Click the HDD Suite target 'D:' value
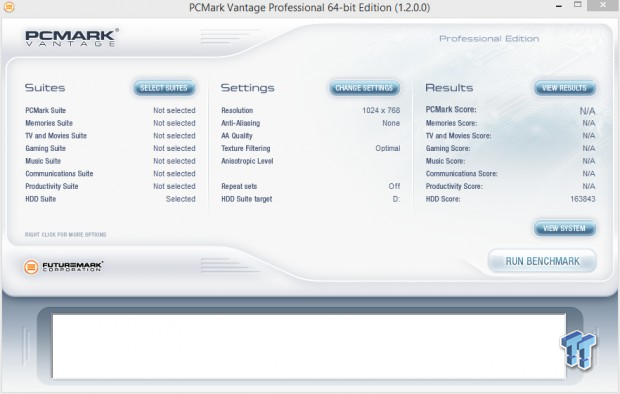Image resolution: width=620 pixels, height=394 pixels. pos(396,199)
